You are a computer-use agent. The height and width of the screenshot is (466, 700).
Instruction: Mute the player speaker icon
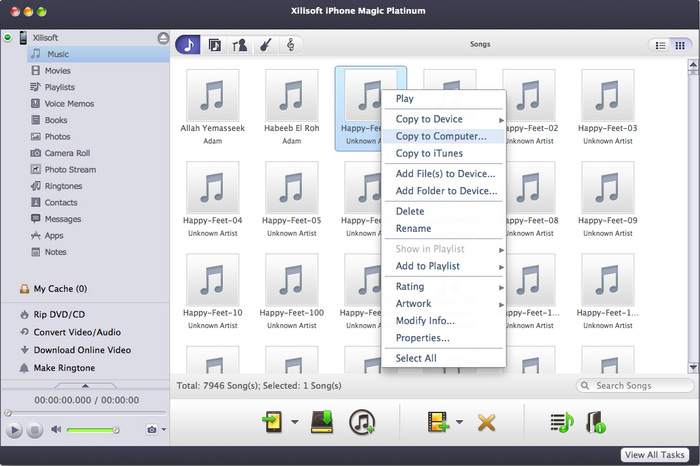pos(56,429)
